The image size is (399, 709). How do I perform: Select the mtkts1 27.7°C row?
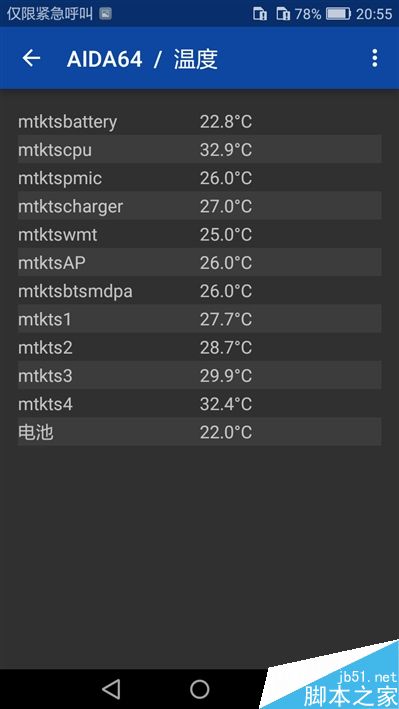click(x=200, y=319)
